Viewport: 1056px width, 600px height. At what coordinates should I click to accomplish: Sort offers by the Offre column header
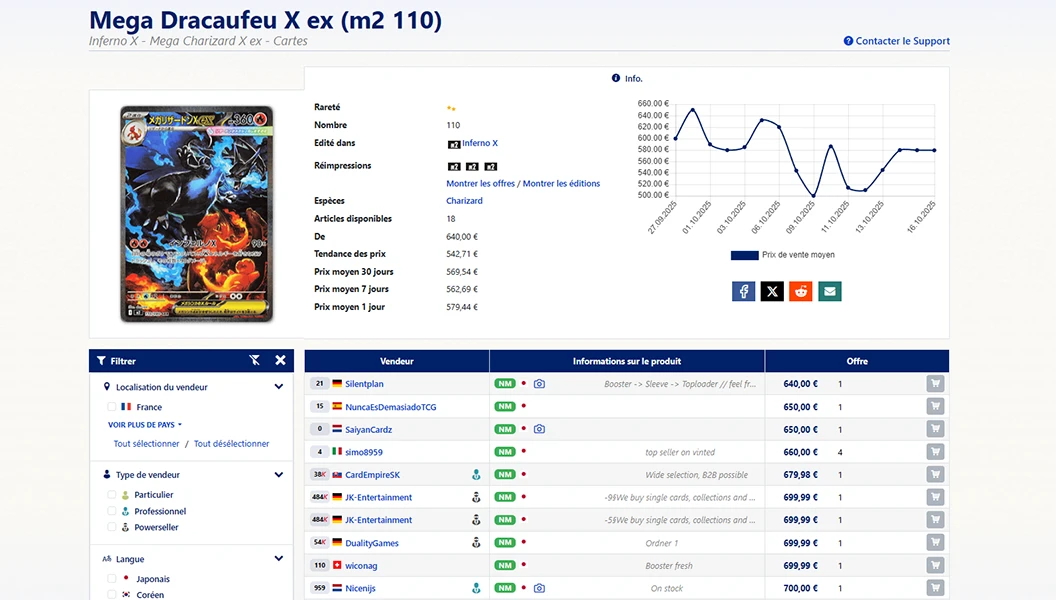[x=857, y=361]
